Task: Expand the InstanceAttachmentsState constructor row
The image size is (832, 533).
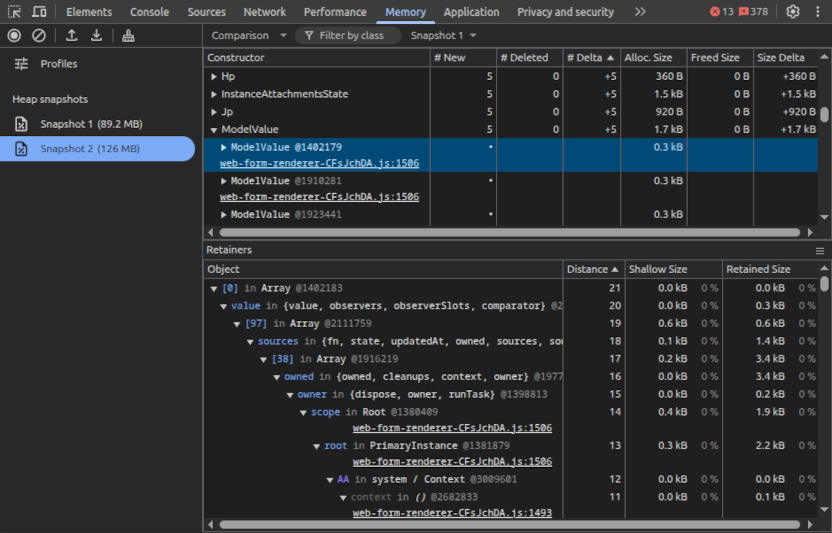Action: point(214,94)
